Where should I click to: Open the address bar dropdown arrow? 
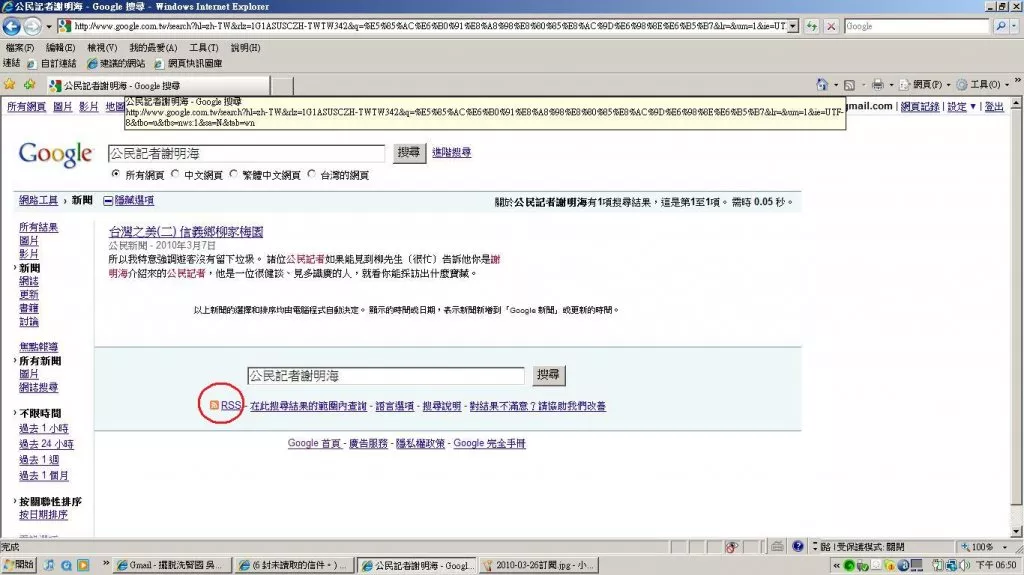coord(793,26)
